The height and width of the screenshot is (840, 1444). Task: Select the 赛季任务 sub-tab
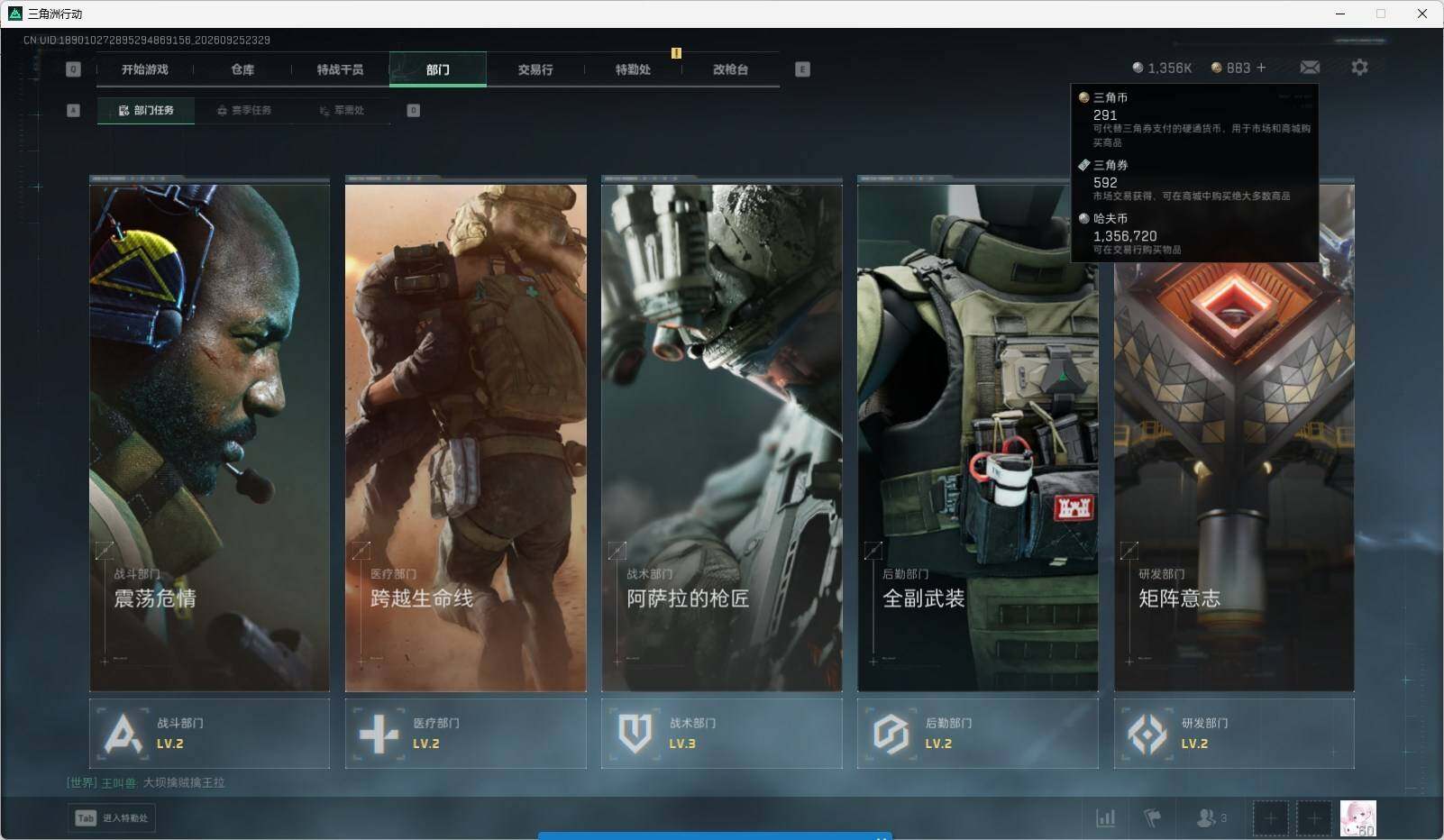[243, 110]
